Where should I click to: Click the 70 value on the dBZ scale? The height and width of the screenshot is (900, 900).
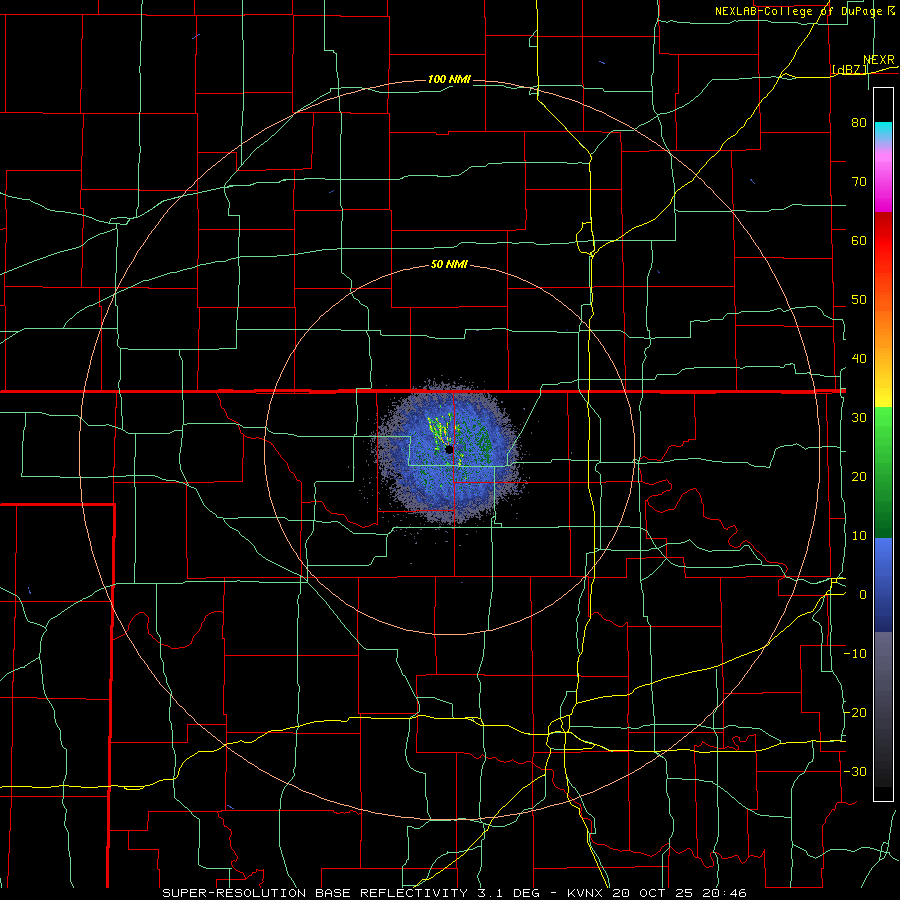point(859,182)
